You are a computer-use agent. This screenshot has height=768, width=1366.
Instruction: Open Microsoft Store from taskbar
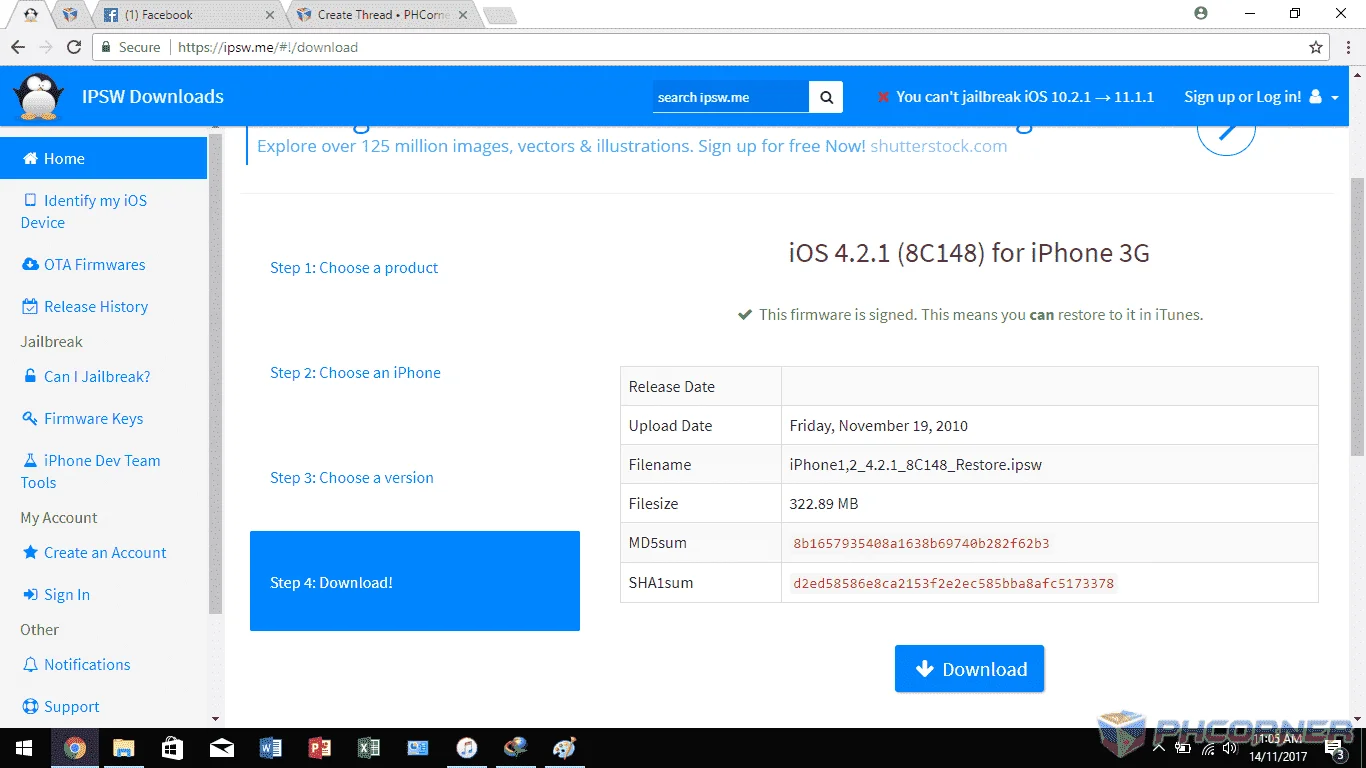tap(172, 748)
